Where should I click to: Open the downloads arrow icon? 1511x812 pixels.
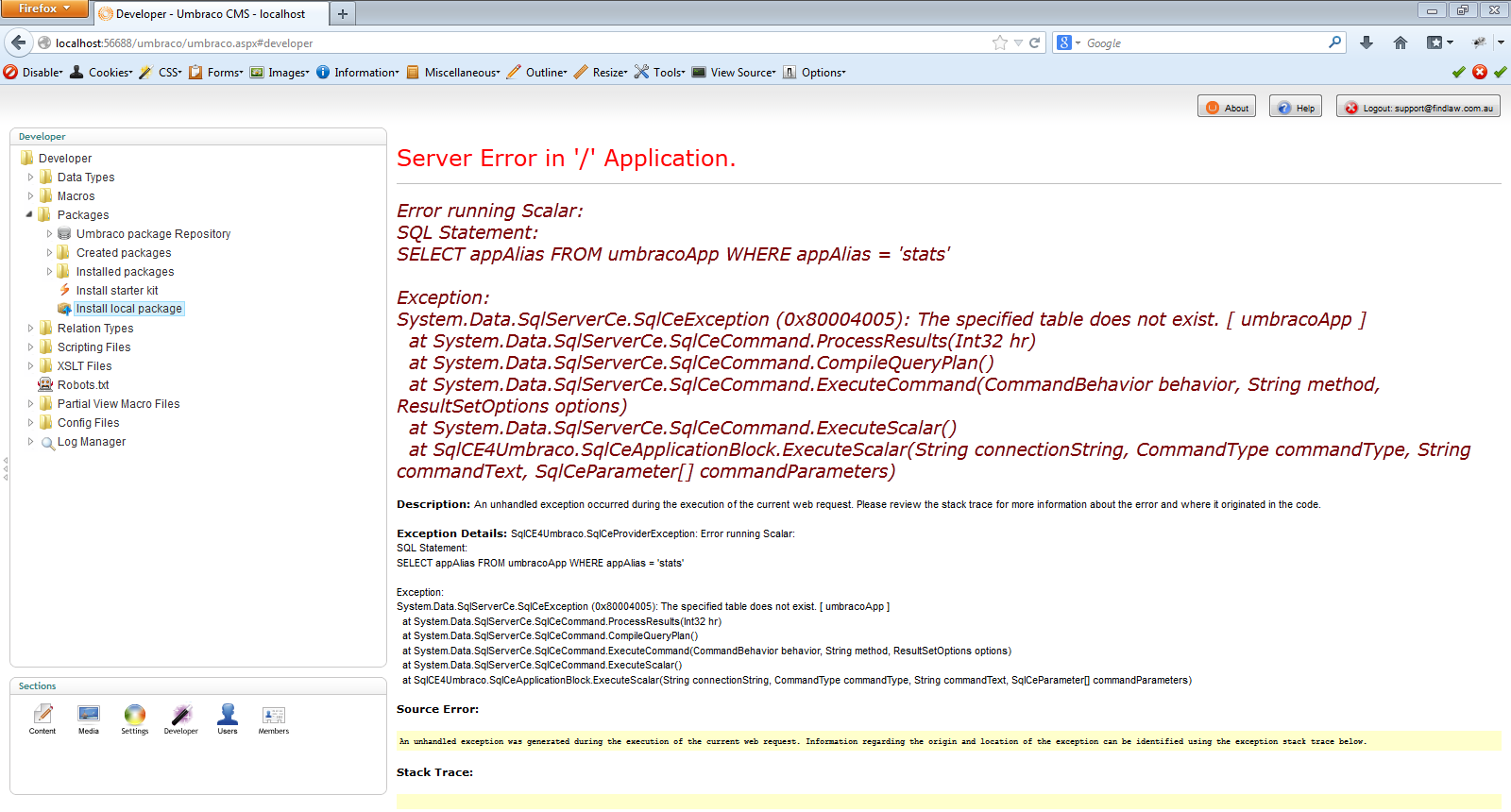point(1367,42)
